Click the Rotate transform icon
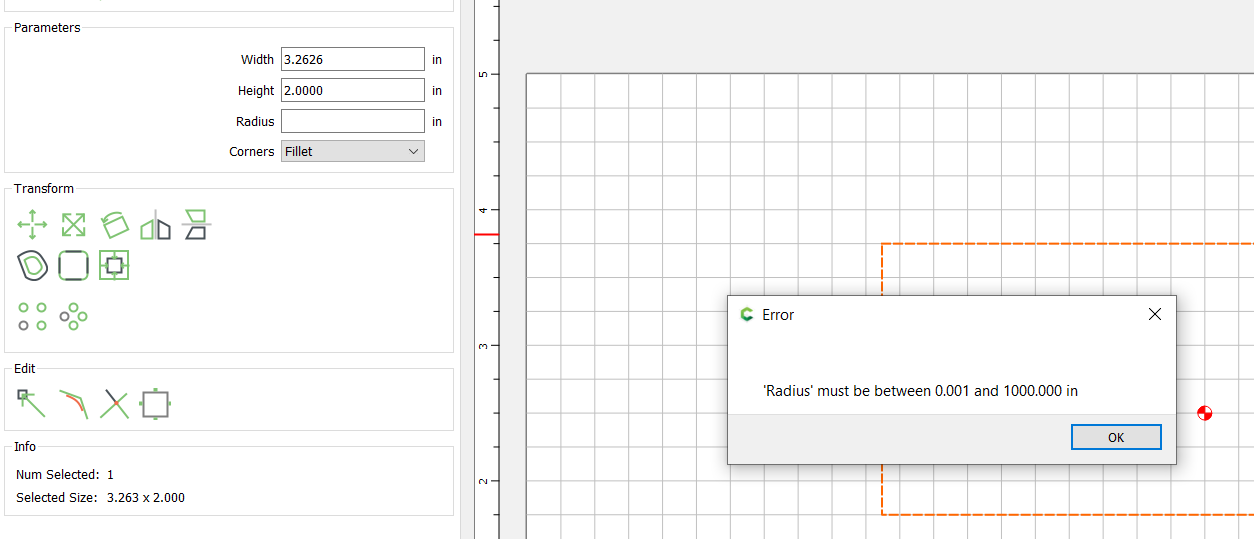 tap(114, 224)
